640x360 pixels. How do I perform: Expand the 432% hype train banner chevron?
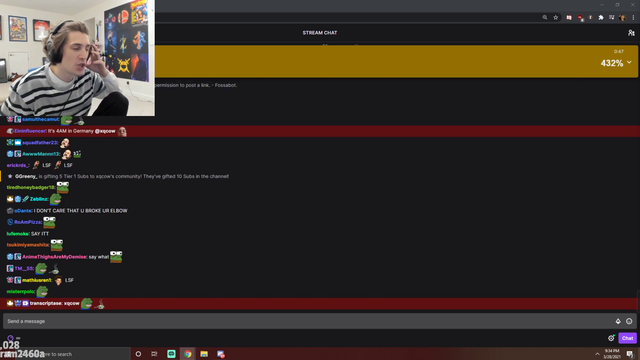click(x=629, y=62)
